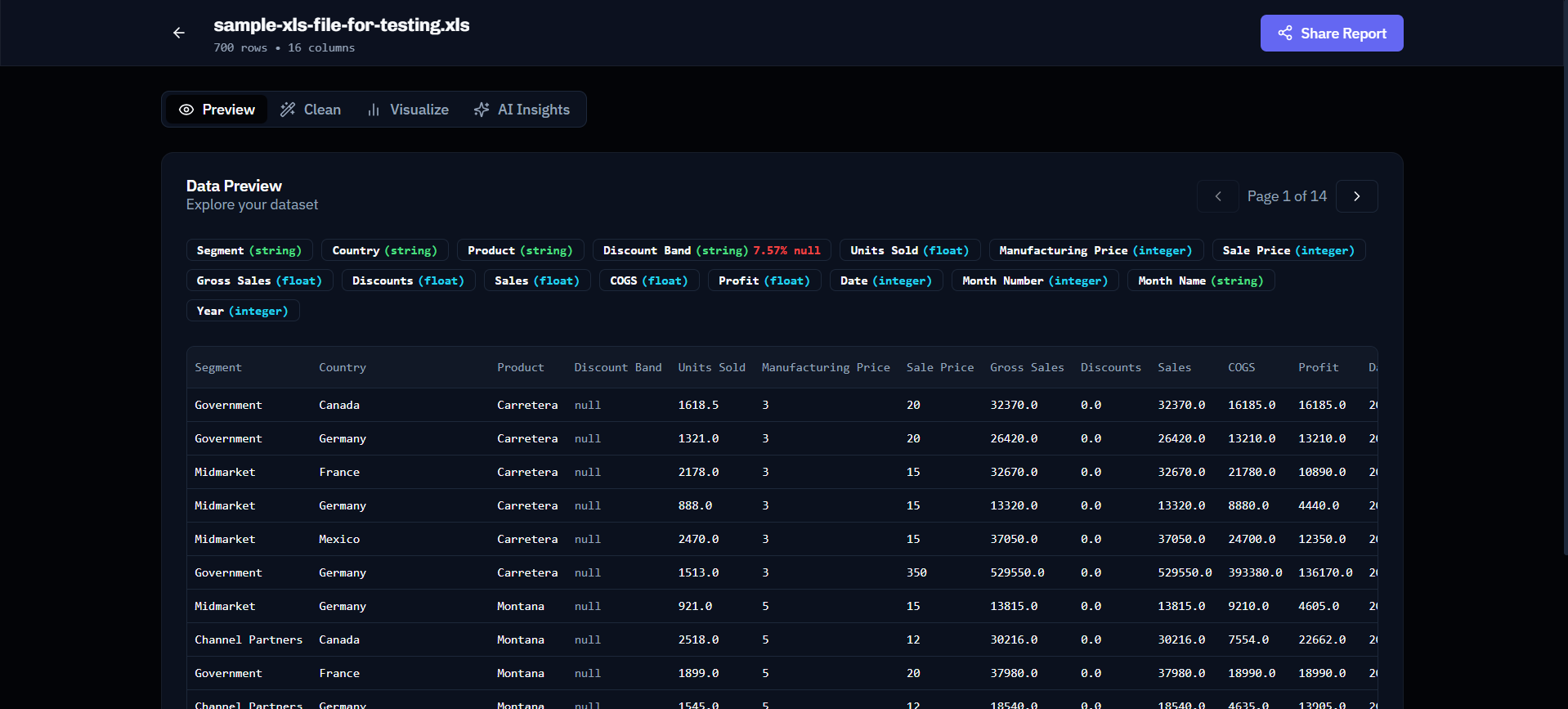Click the Gross Sales column header
The image size is (1568, 709).
pos(1027,367)
